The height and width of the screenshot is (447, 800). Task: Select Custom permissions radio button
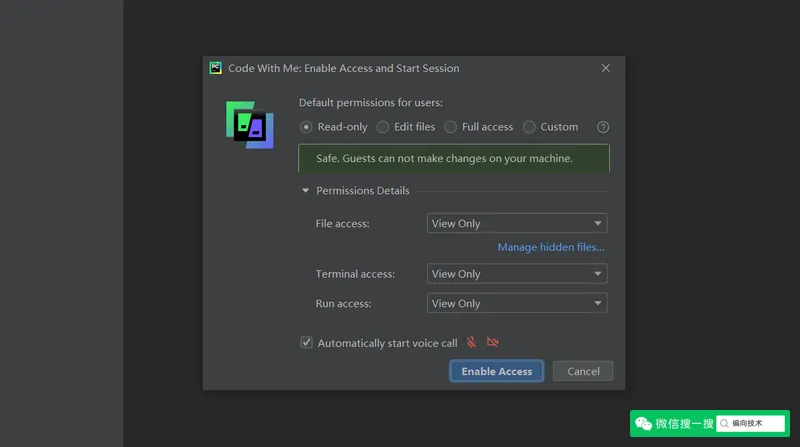pos(529,127)
